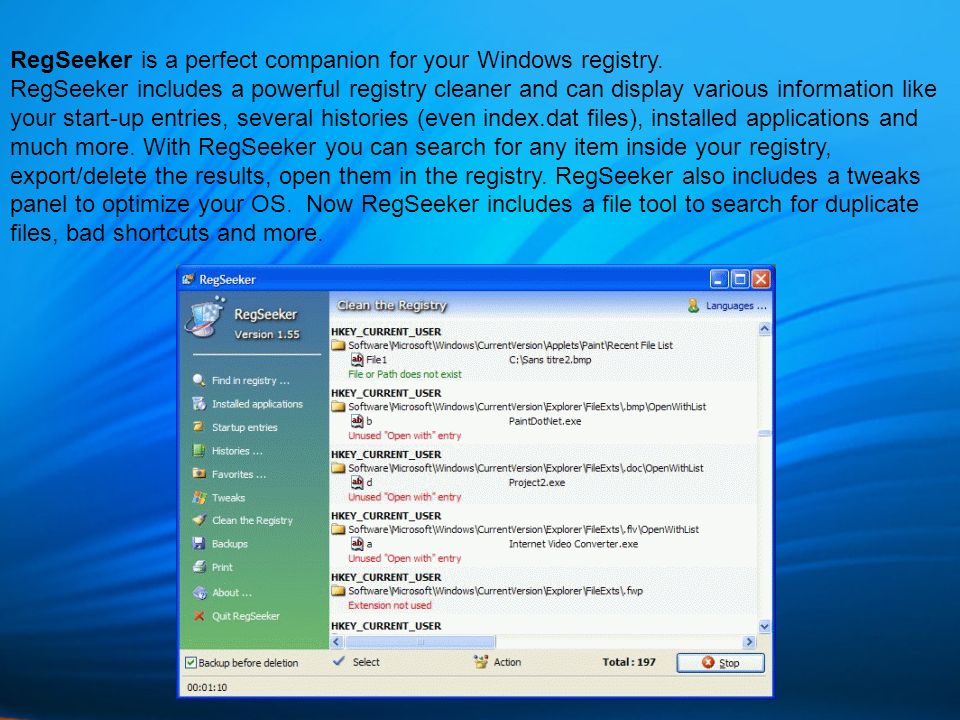The width and height of the screenshot is (960, 720).
Task: Select the 'Internet Video Converter.exe' value
Action: coord(573,544)
